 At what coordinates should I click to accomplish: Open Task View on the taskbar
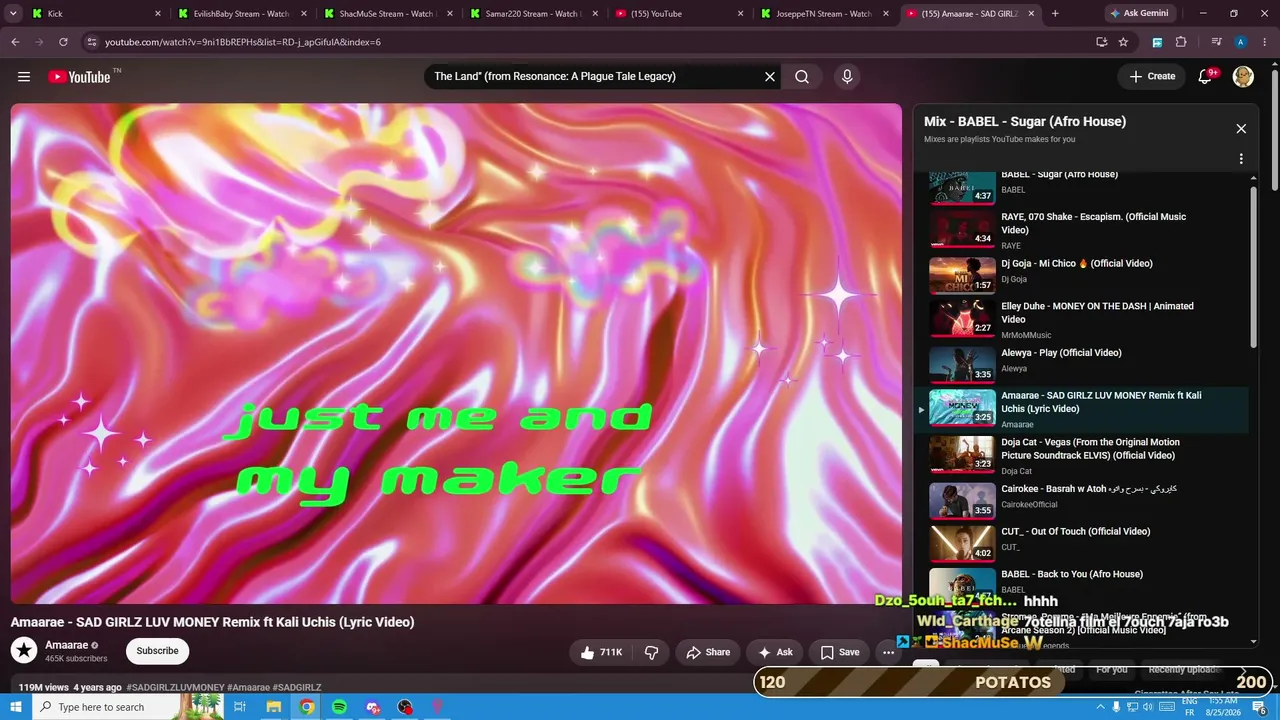pos(240,707)
